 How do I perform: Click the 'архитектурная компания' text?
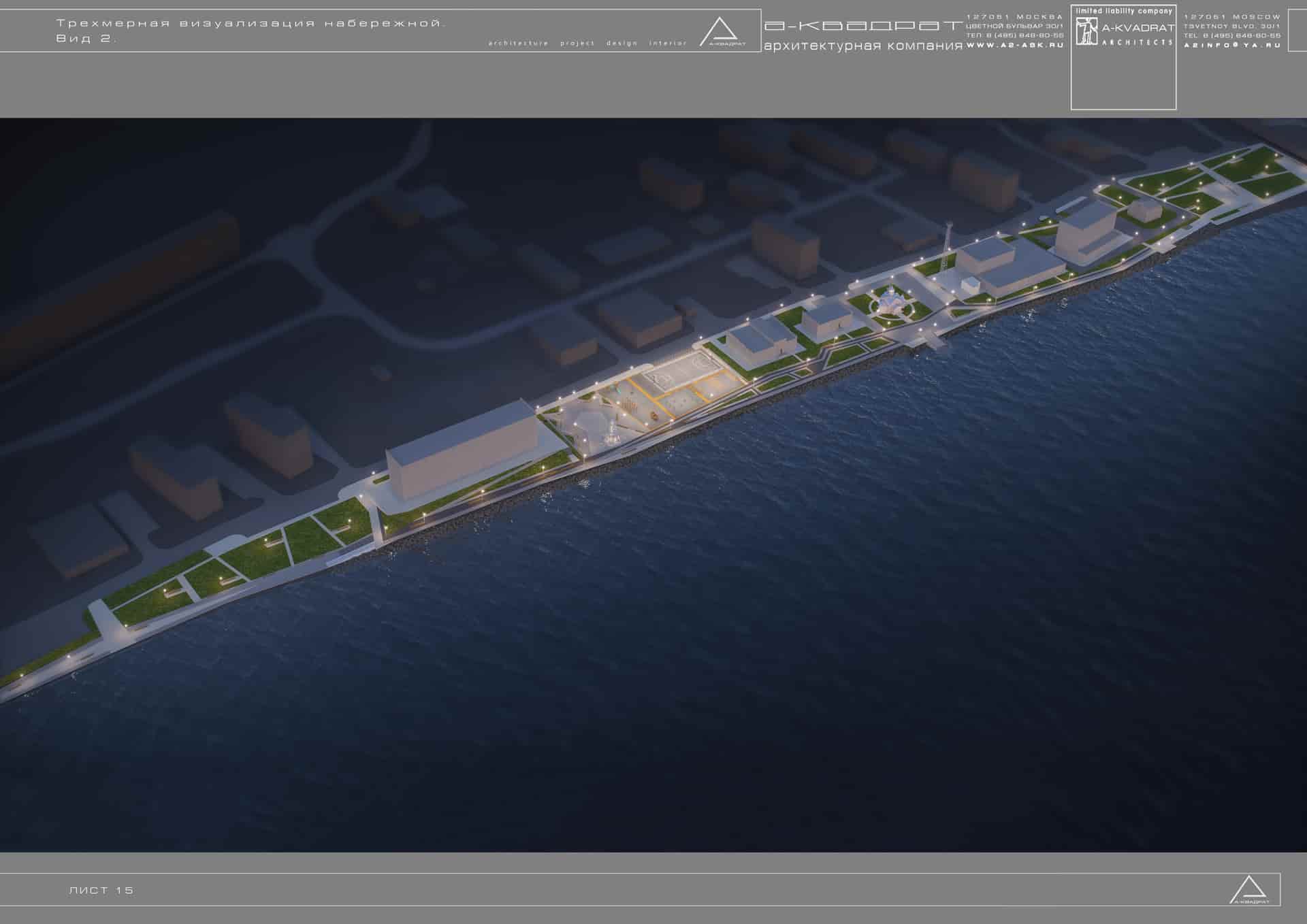pyautogui.click(x=863, y=46)
